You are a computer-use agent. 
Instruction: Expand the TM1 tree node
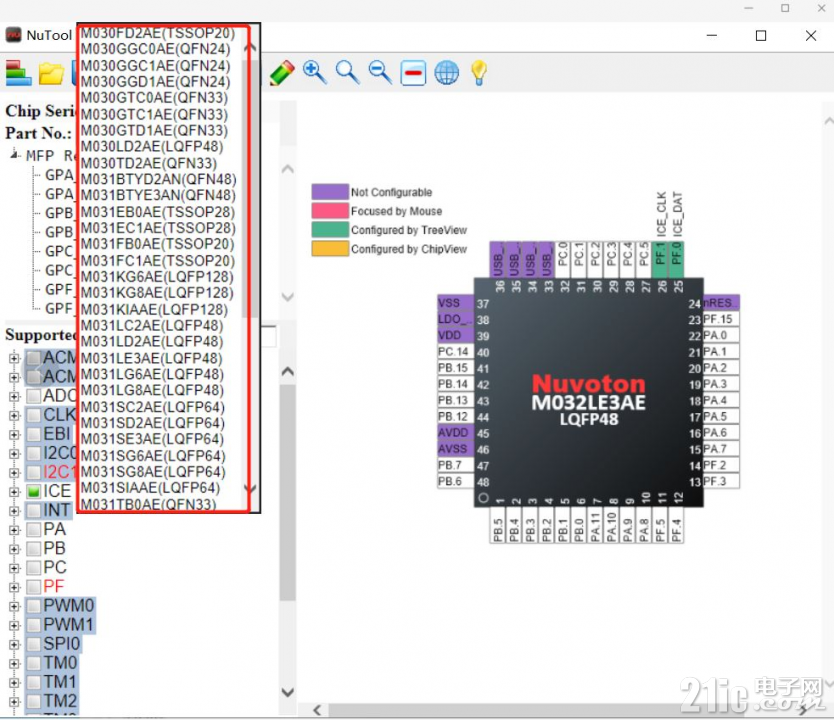click(x=14, y=683)
